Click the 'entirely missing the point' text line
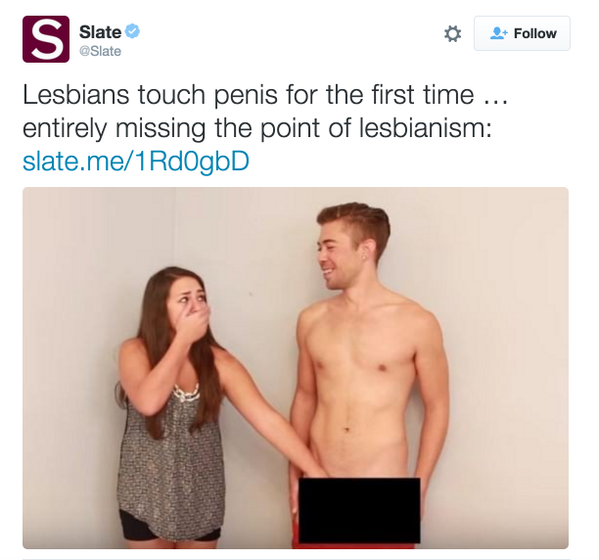This screenshot has width=599, height=560. pos(257,128)
